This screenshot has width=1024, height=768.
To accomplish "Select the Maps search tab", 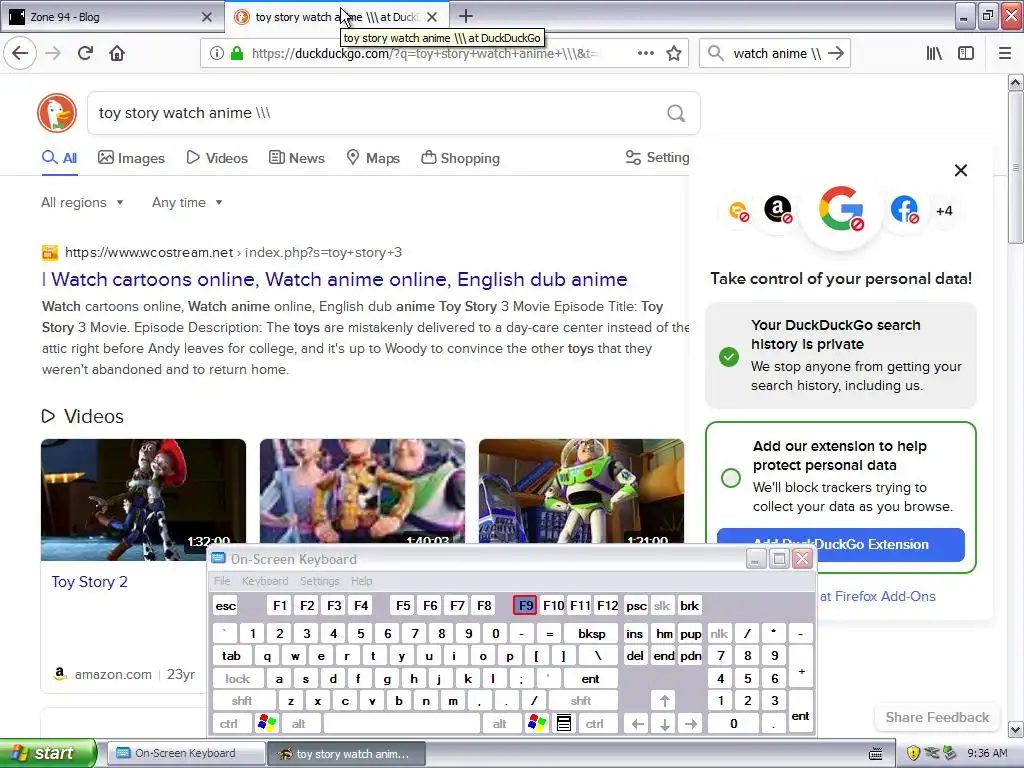I will tap(373, 158).
